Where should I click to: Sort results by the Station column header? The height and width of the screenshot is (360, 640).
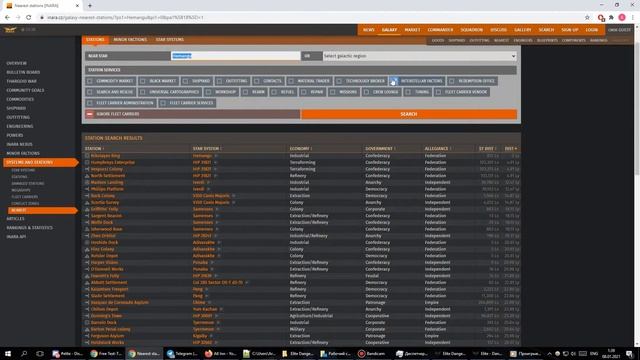[93, 149]
